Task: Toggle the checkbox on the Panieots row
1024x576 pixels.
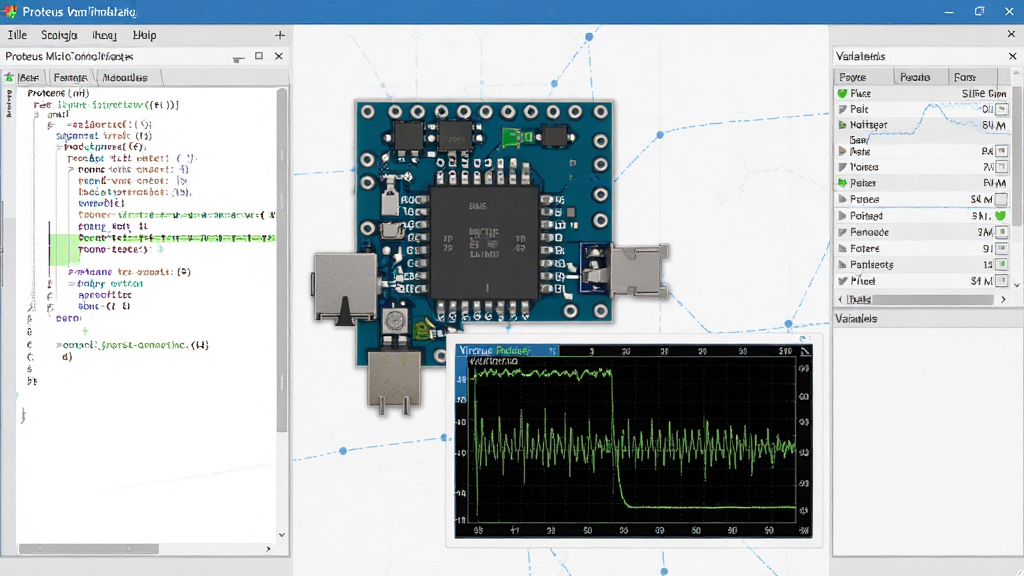Action: tap(1002, 264)
